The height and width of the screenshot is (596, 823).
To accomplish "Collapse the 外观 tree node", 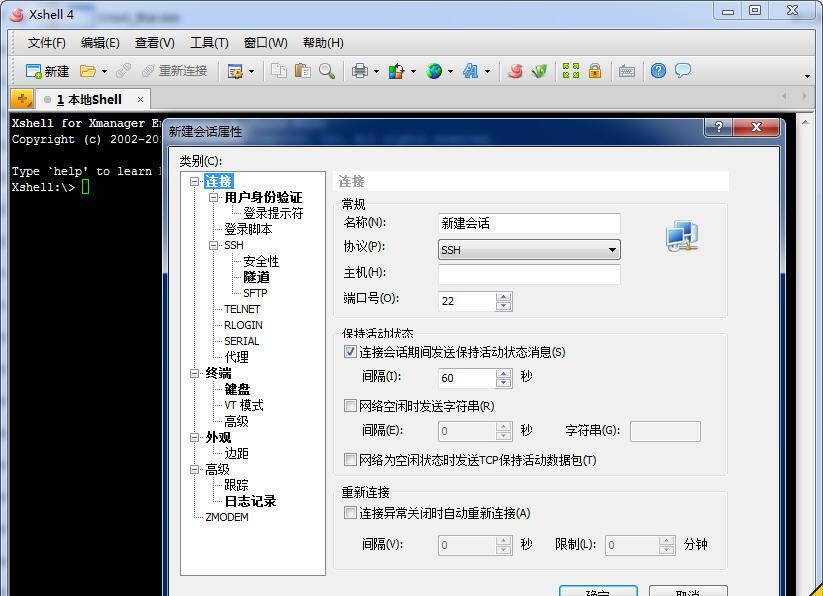I will click(195, 437).
